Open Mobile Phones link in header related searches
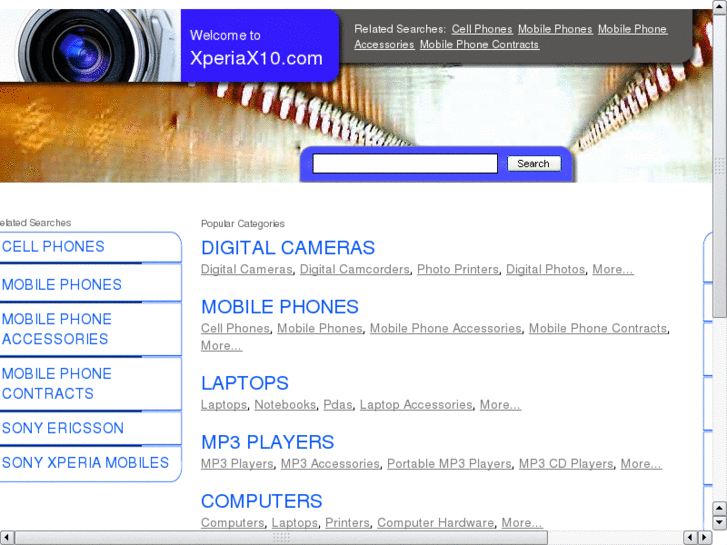This screenshot has height=545, width=727. (x=555, y=29)
